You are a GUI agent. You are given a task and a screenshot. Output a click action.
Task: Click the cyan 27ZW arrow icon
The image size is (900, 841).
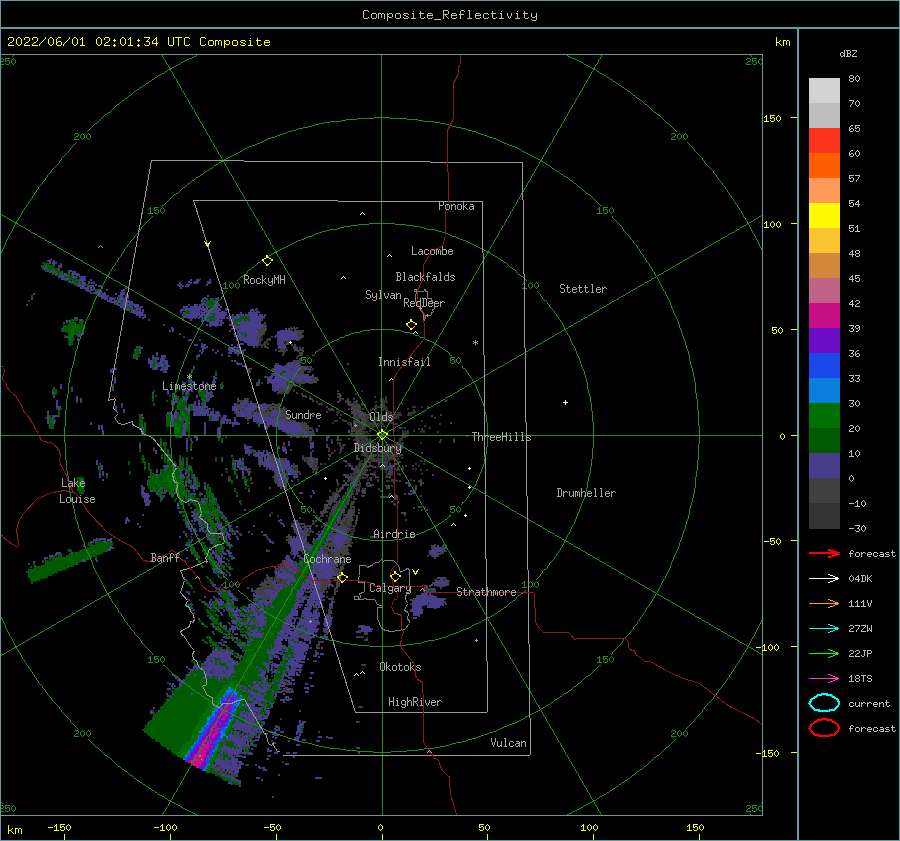pyautogui.click(x=824, y=629)
